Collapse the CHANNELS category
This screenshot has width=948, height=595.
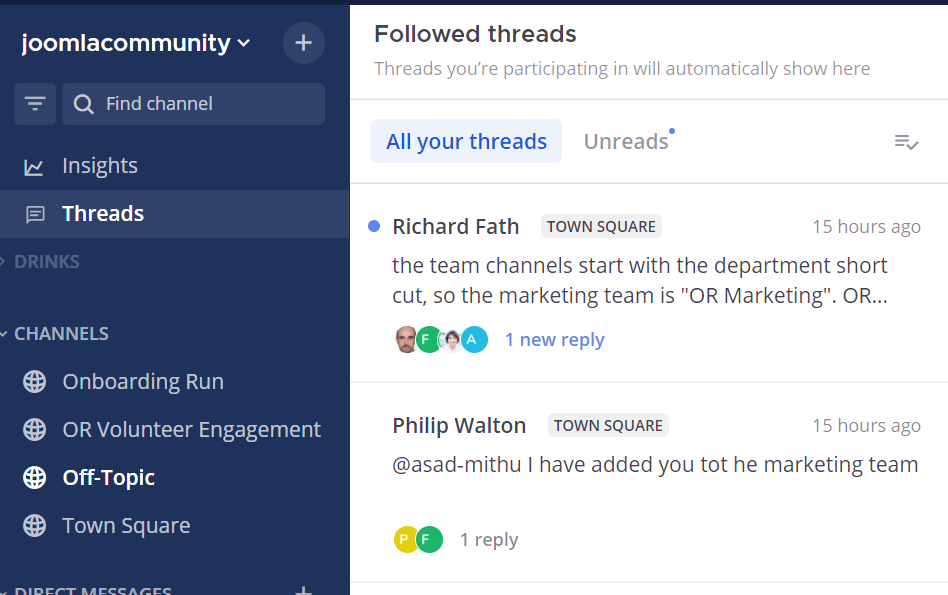pyautogui.click(x=60, y=334)
